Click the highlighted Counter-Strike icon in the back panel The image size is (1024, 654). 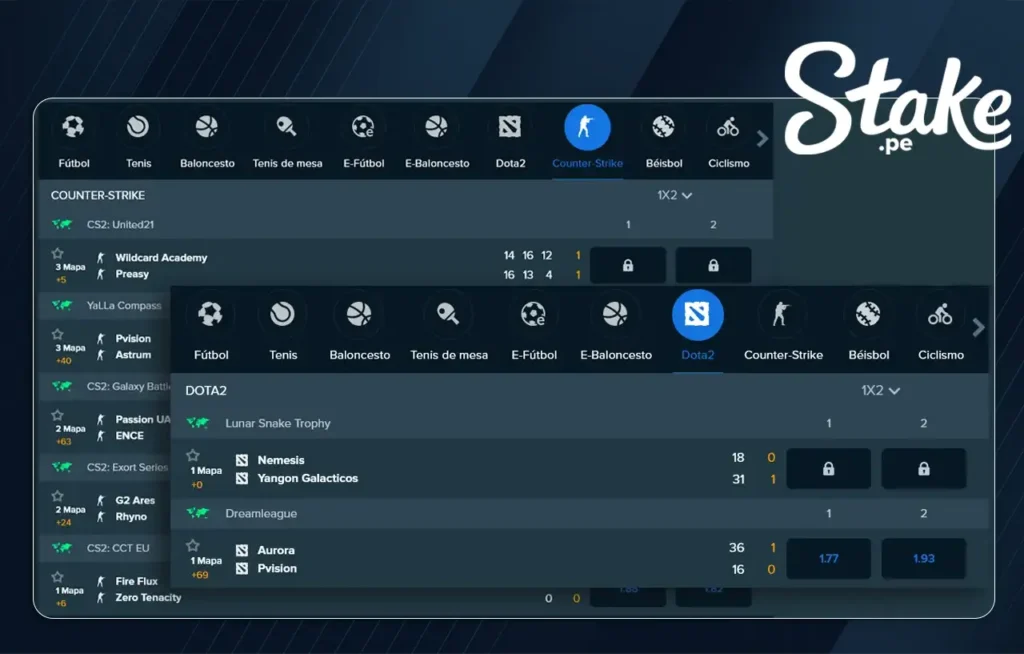(587, 127)
